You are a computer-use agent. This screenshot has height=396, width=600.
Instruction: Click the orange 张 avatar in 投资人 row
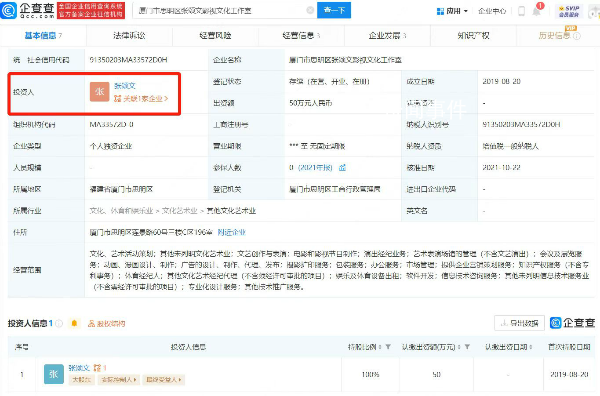click(99, 92)
